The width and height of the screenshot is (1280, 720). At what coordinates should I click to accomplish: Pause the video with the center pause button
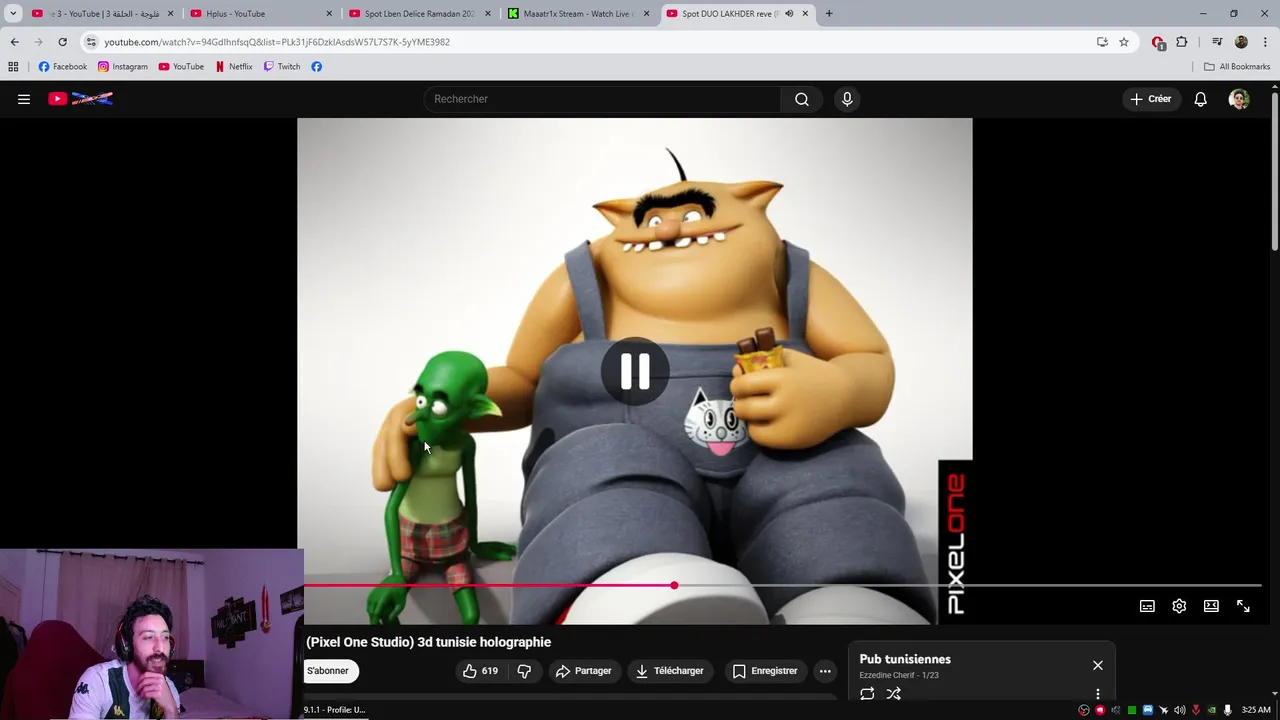635,371
